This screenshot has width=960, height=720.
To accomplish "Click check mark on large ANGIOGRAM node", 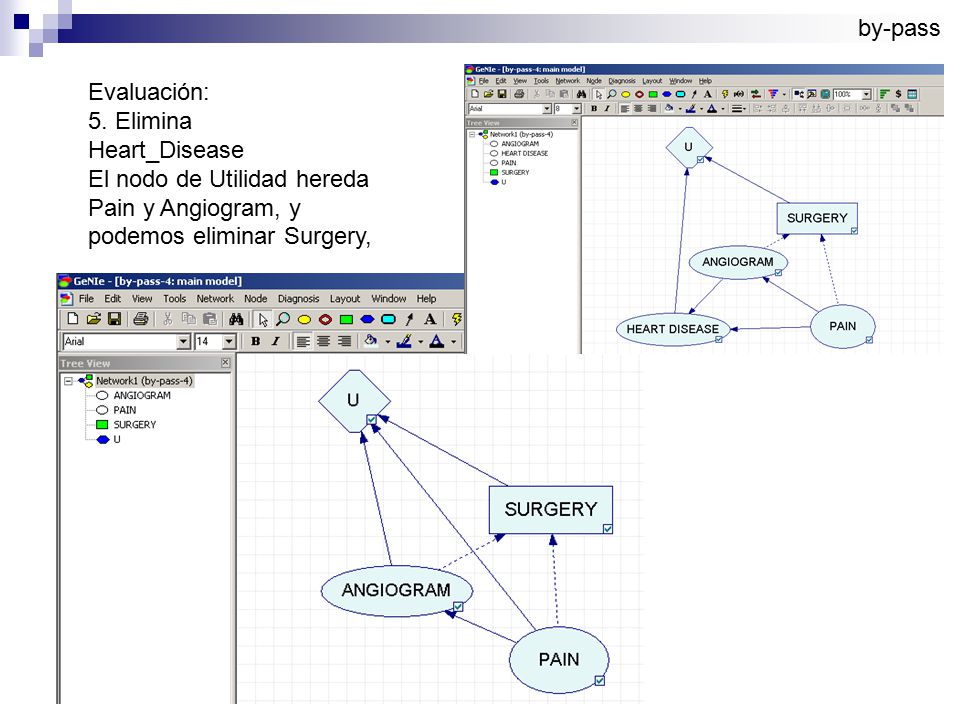I will point(458,607).
